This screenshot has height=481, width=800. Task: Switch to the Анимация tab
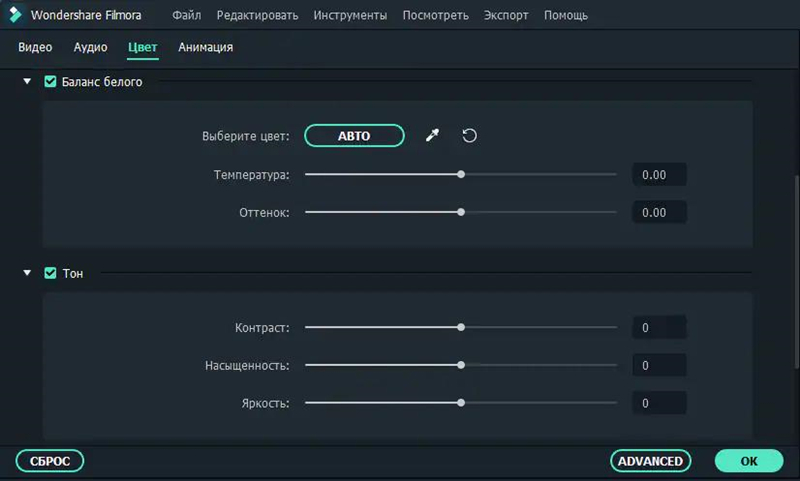(x=206, y=47)
